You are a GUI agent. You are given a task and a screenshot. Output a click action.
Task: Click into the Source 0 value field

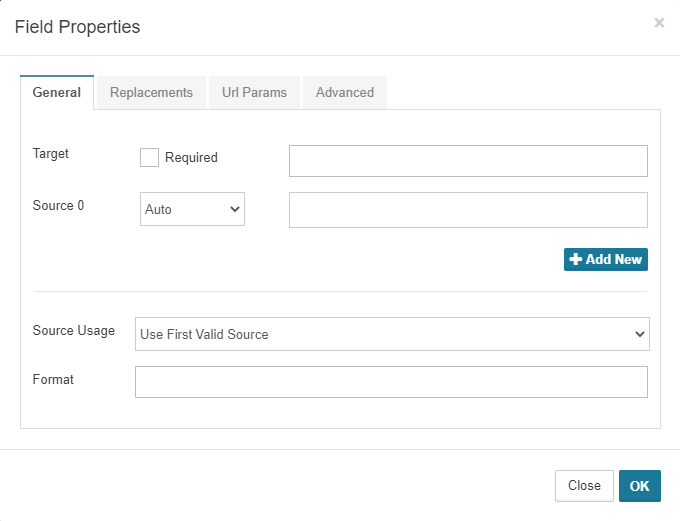coord(468,210)
